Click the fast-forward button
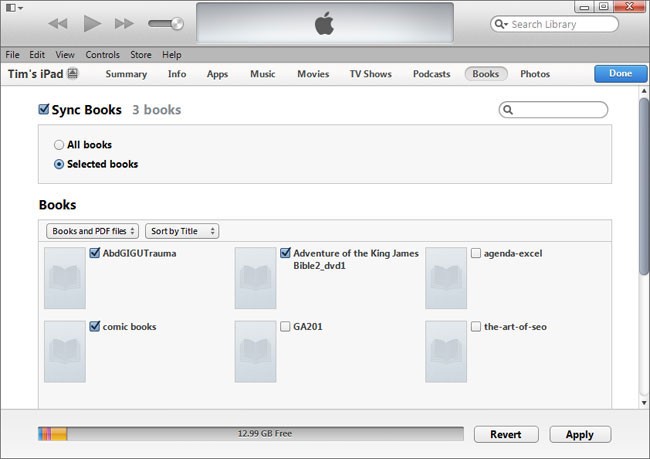The image size is (650, 459). (x=124, y=24)
